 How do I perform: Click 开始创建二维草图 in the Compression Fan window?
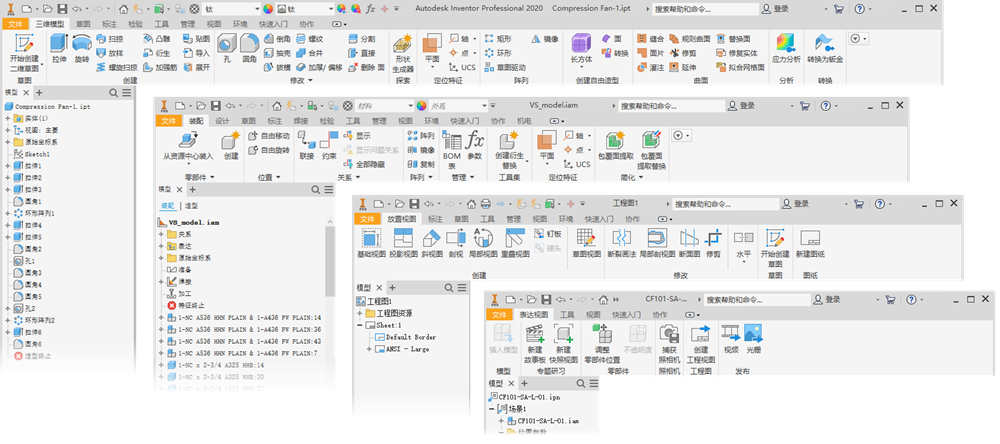(x=24, y=52)
